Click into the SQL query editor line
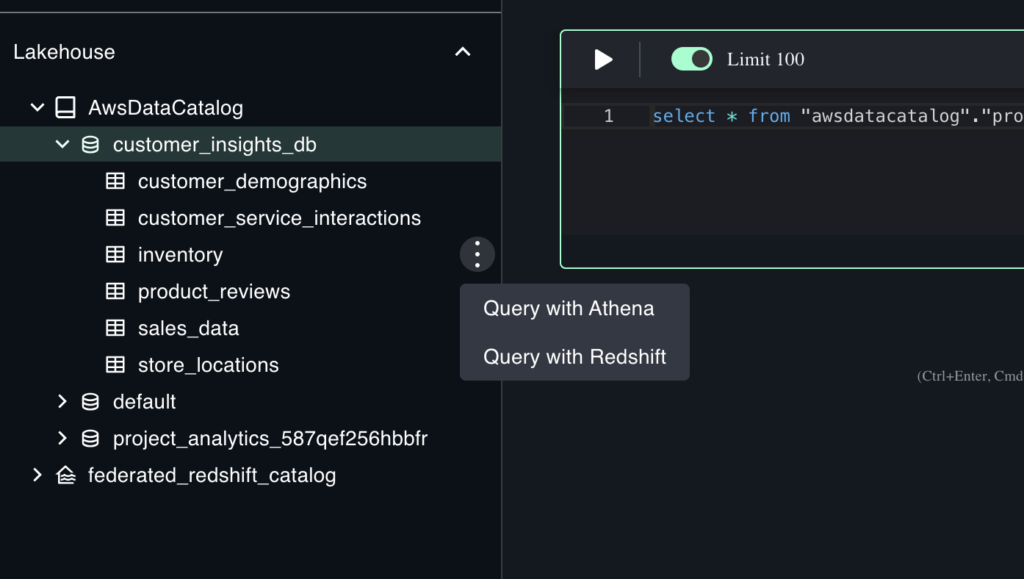Image resolution: width=1024 pixels, height=579 pixels. [x=837, y=116]
